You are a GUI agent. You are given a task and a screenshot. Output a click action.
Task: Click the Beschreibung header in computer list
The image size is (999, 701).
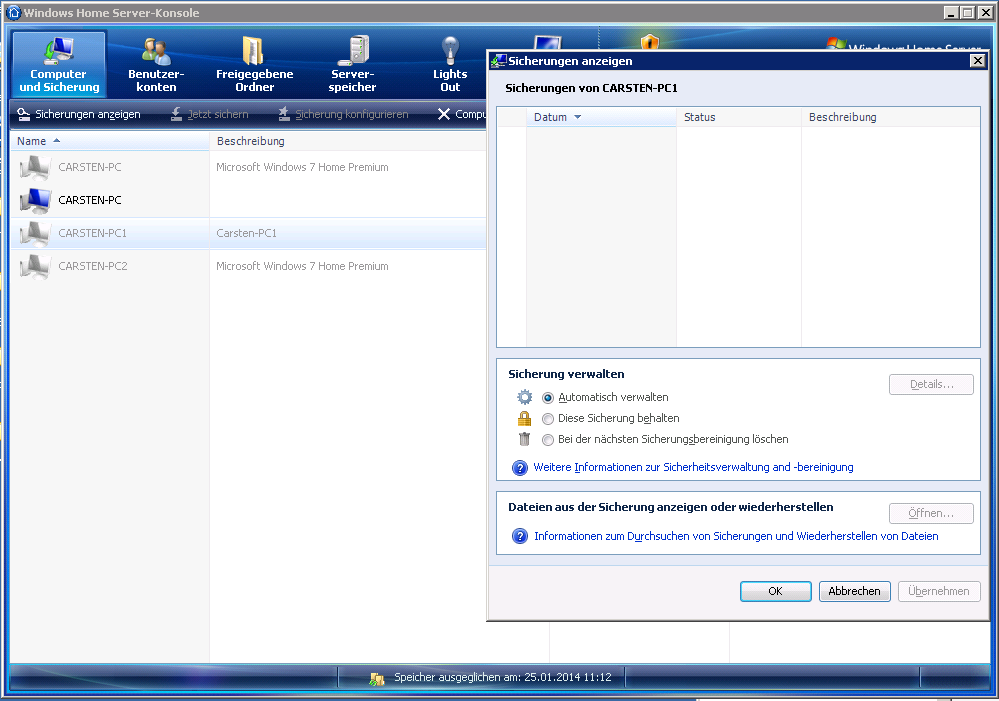(x=347, y=141)
